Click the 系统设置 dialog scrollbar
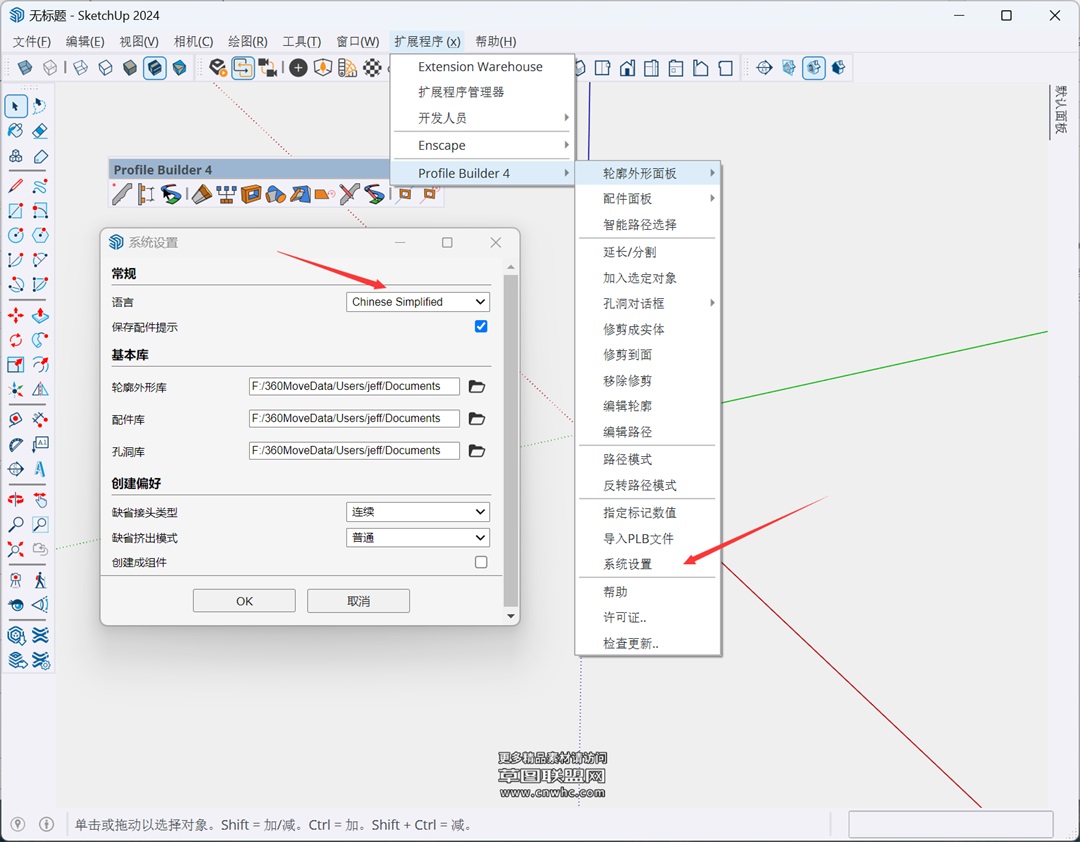The image size is (1080, 842). (510, 441)
